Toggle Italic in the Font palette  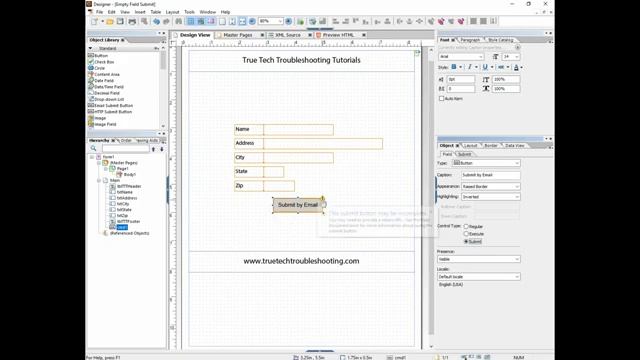click(x=469, y=67)
